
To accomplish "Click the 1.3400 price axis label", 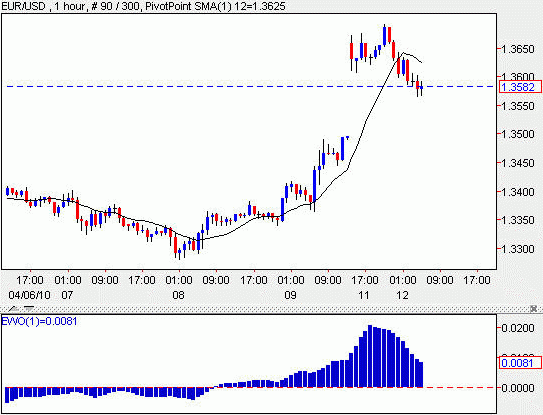I will [518, 192].
